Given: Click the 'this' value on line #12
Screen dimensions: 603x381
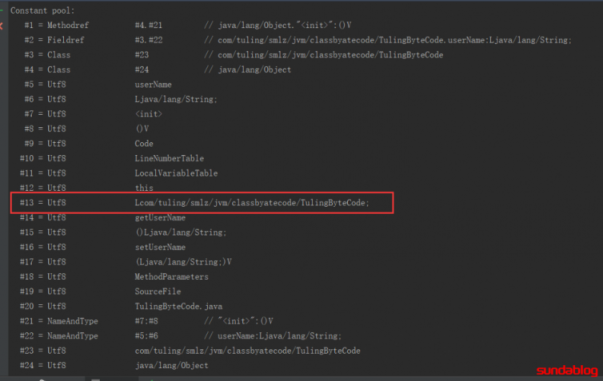Looking at the screenshot, I should pyautogui.click(x=144, y=188).
